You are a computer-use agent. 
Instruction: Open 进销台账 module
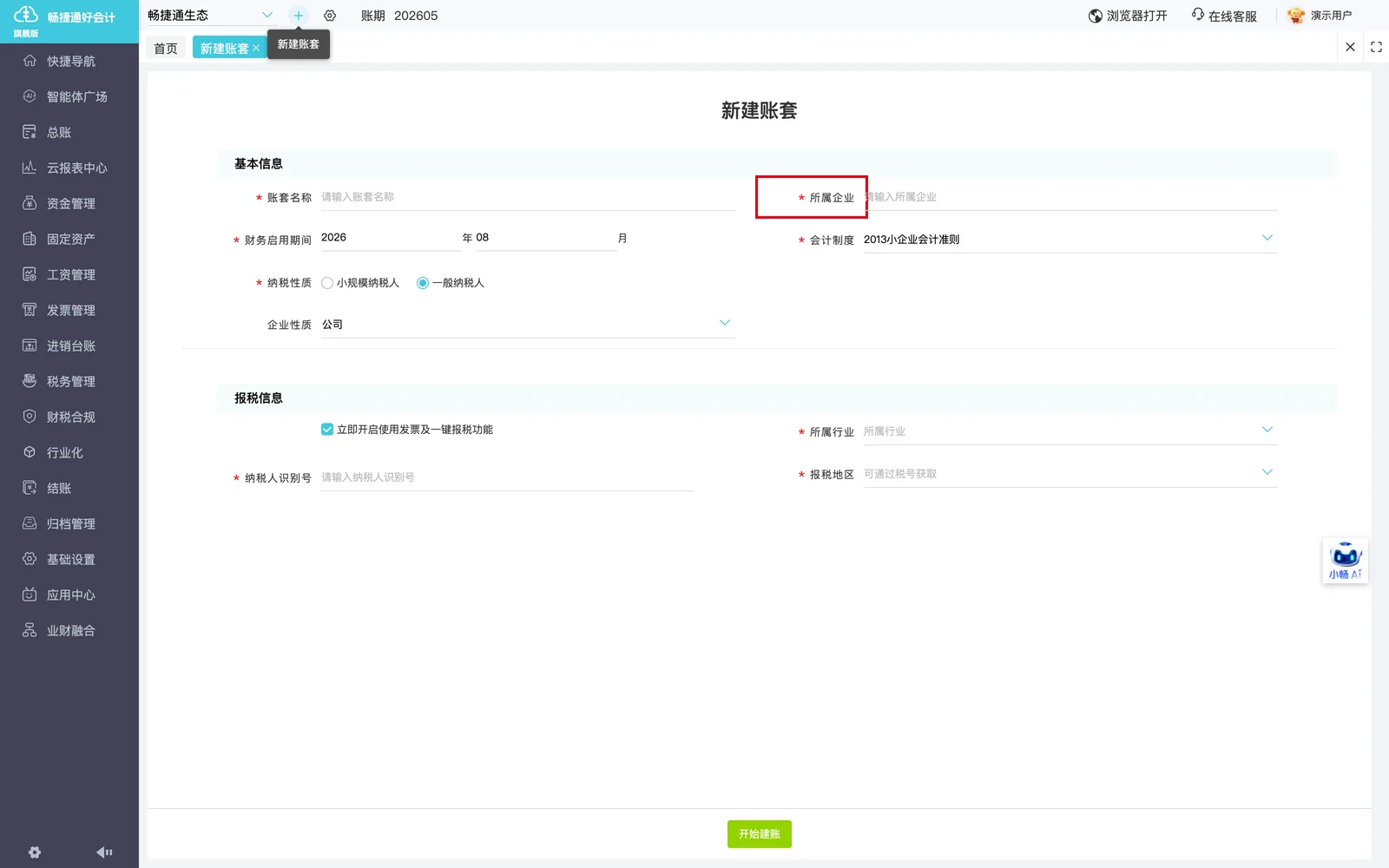69,345
